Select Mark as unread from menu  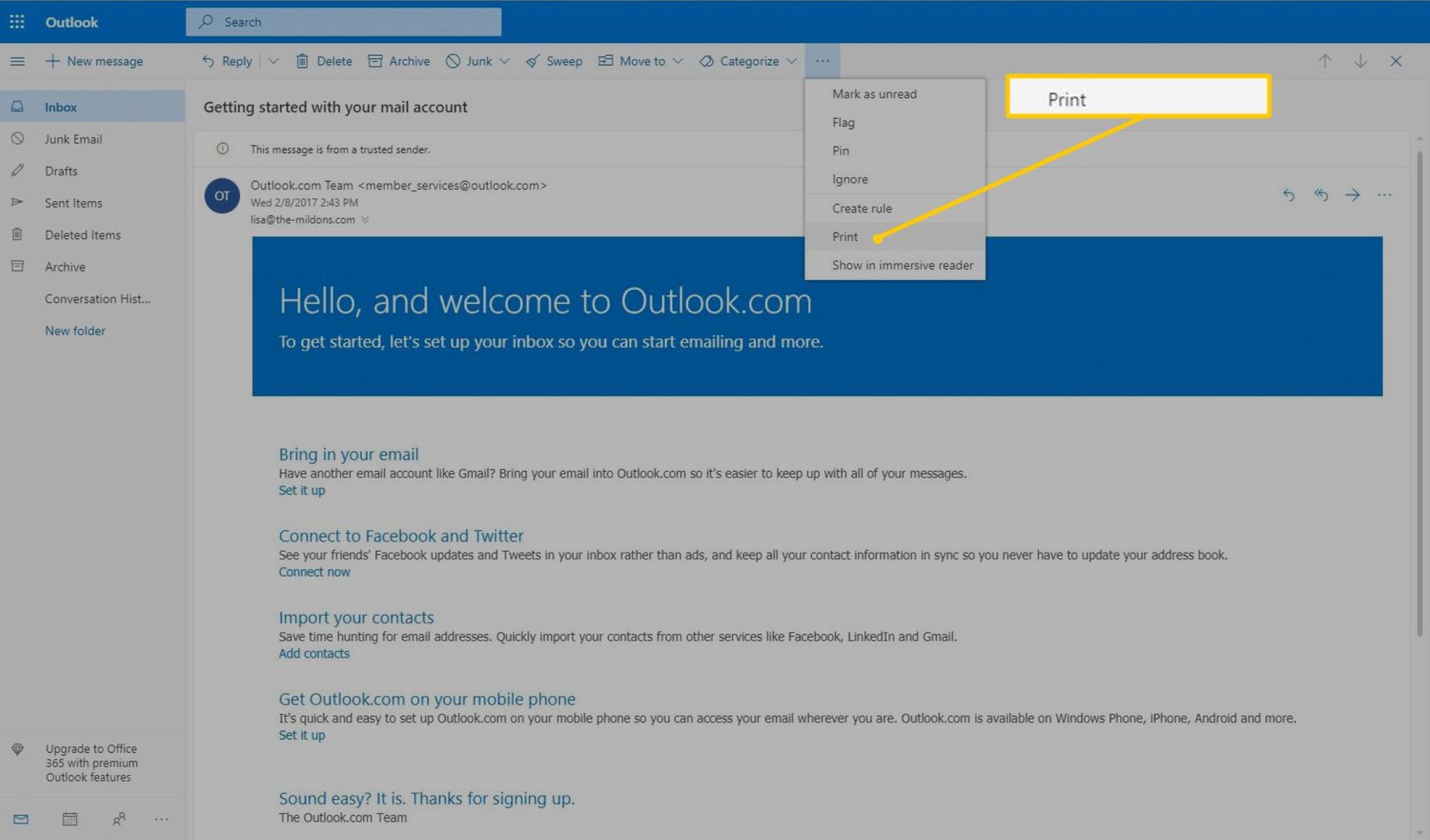click(875, 93)
